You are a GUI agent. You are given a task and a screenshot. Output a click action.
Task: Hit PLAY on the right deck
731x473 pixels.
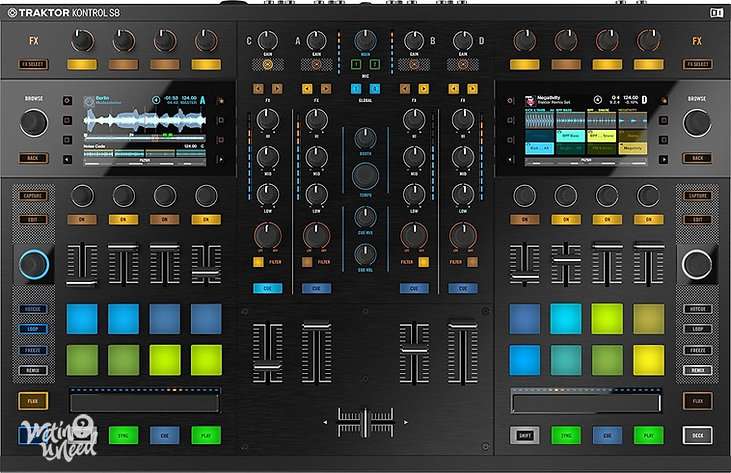(x=648, y=436)
